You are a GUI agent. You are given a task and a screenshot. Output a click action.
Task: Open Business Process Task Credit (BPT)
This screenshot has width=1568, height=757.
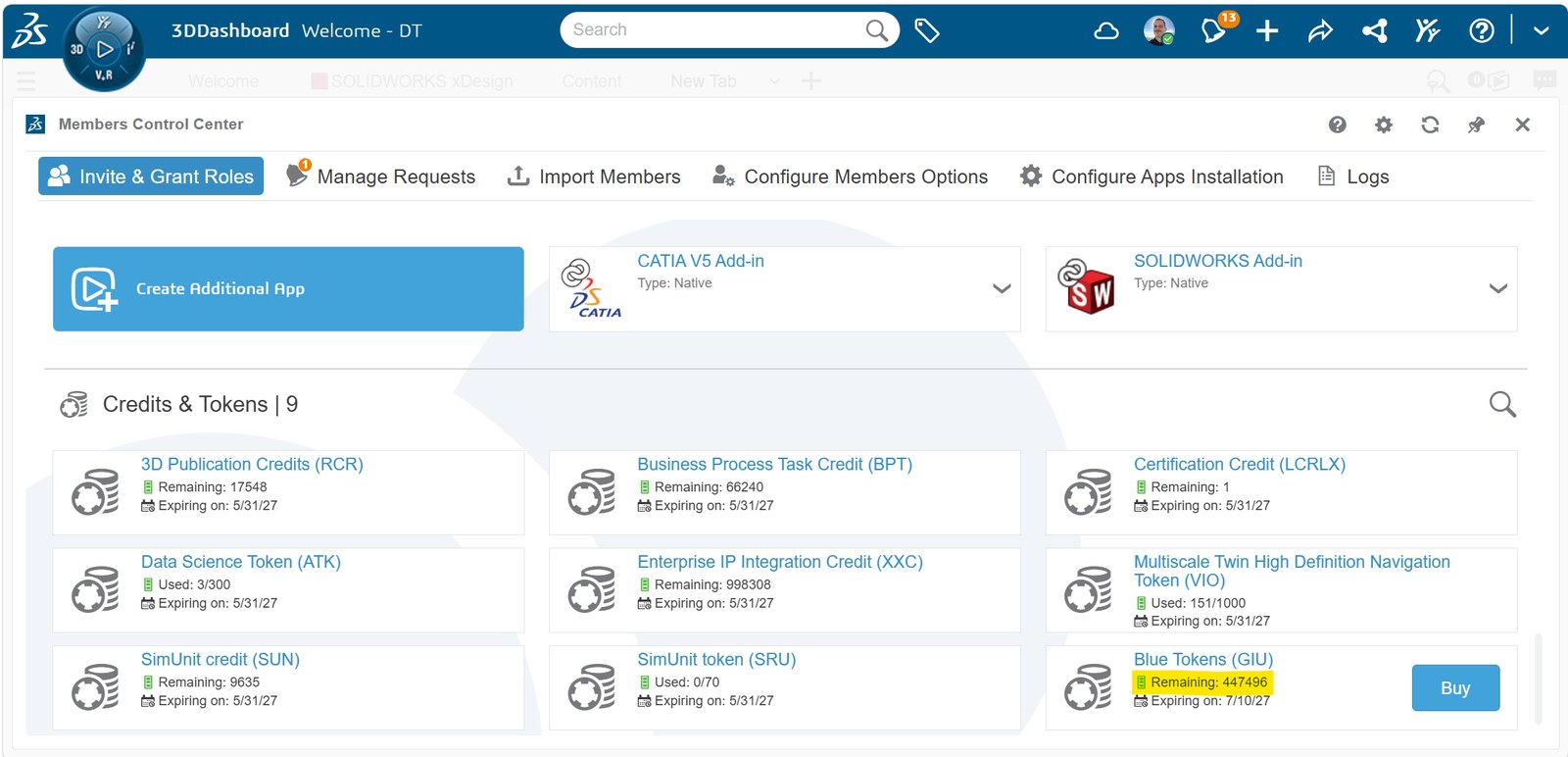[774, 465]
